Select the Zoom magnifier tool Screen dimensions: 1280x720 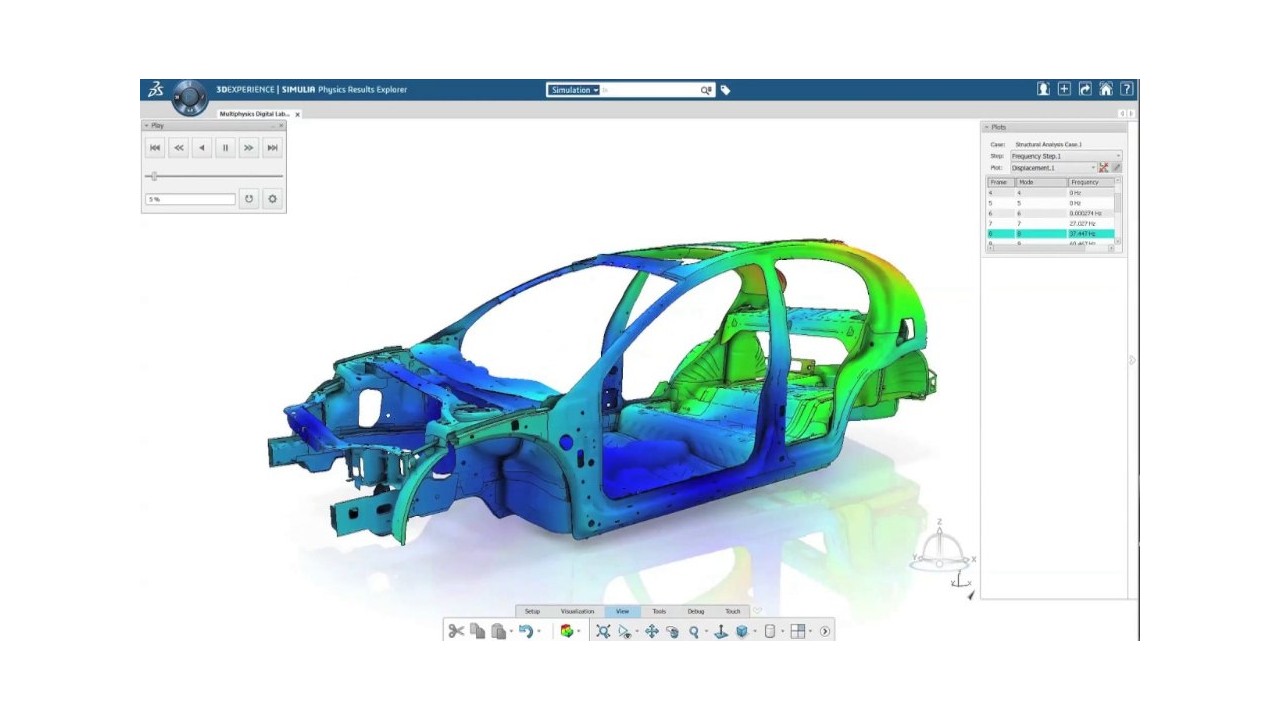coord(693,631)
